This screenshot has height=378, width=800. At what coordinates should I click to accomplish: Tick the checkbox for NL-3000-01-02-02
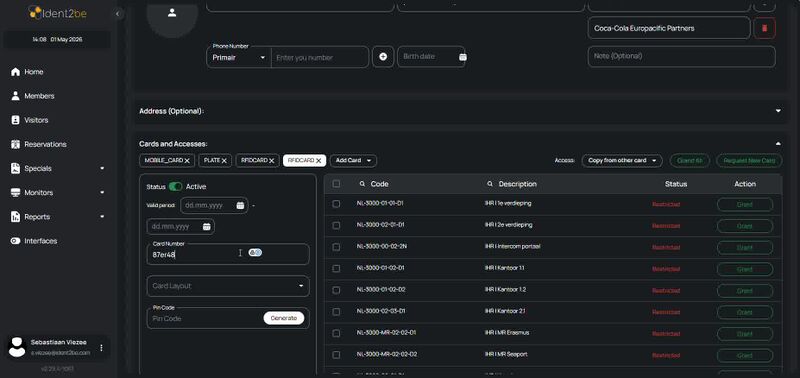coord(336,290)
